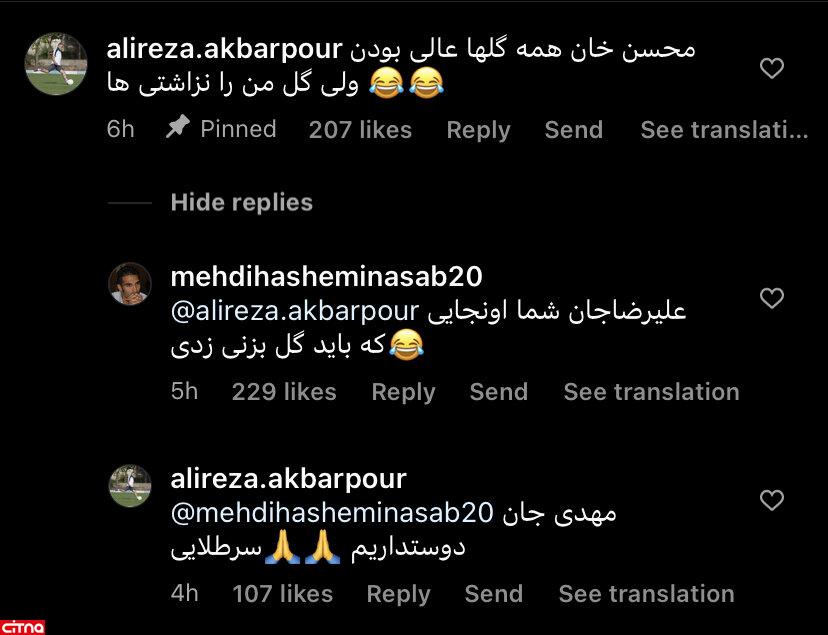
Task: See translation of pinned comment
Action: click(724, 130)
